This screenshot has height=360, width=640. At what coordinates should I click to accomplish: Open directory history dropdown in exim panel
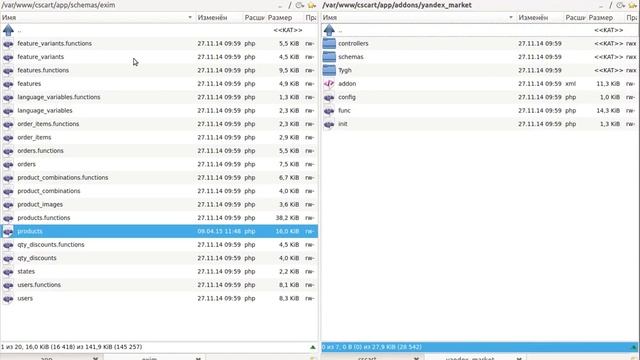pos(300,5)
